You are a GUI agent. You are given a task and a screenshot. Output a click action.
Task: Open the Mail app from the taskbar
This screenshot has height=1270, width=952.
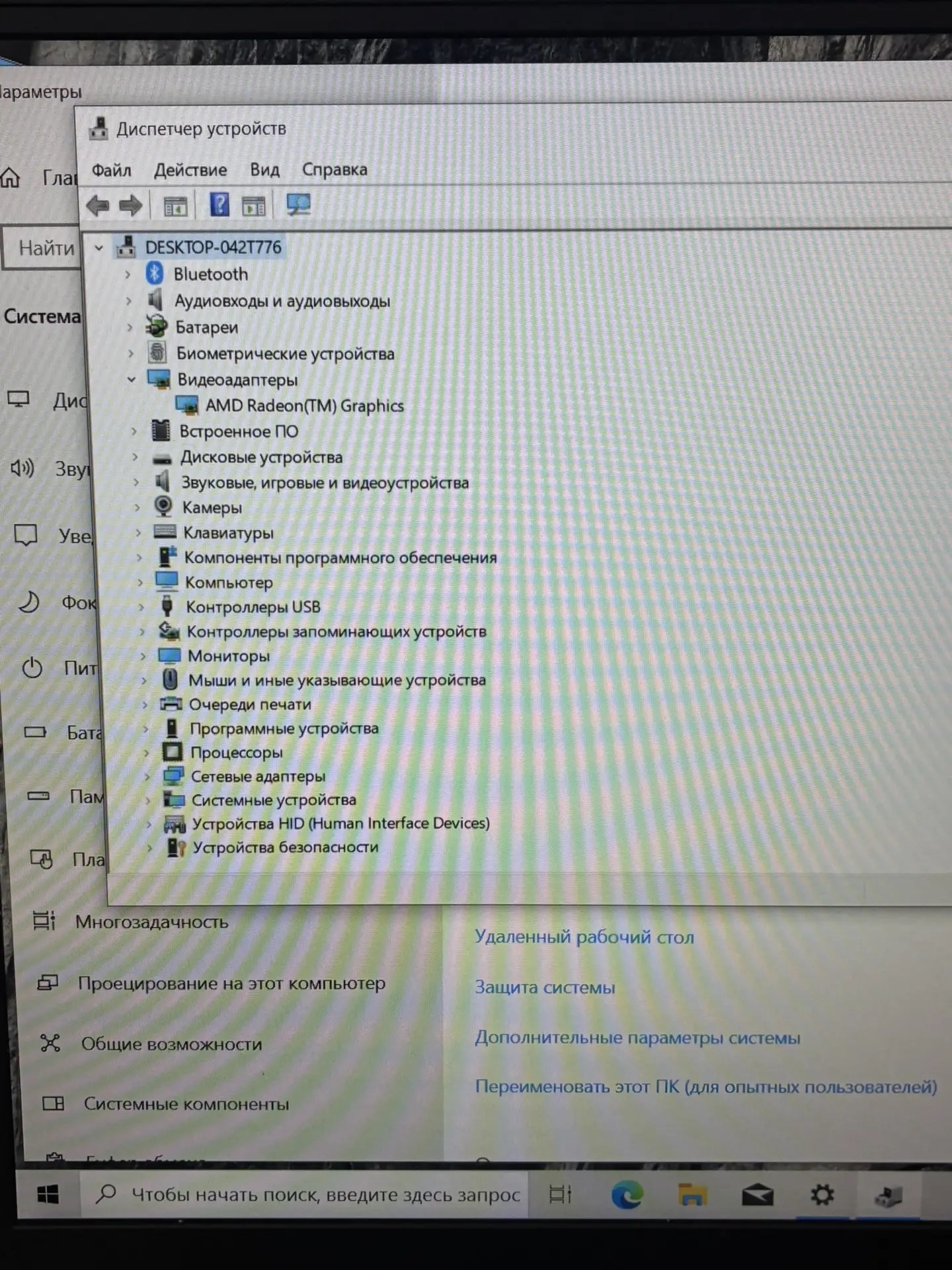coord(757,1195)
